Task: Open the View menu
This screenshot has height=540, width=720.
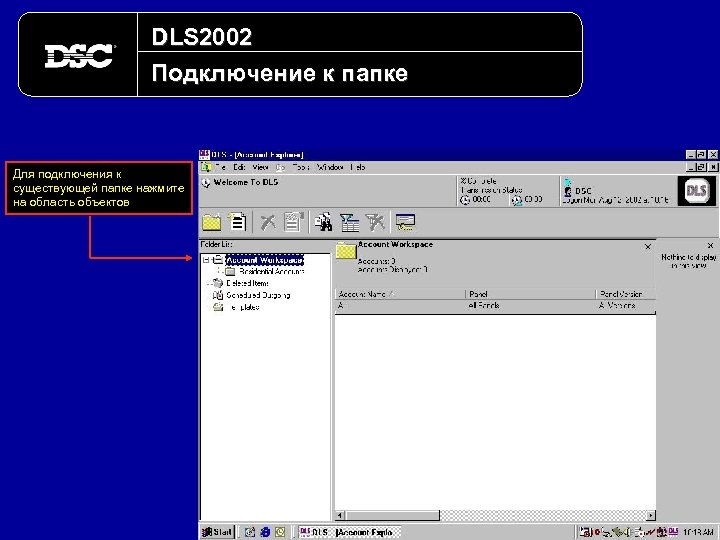Action: [x=260, y=167]
